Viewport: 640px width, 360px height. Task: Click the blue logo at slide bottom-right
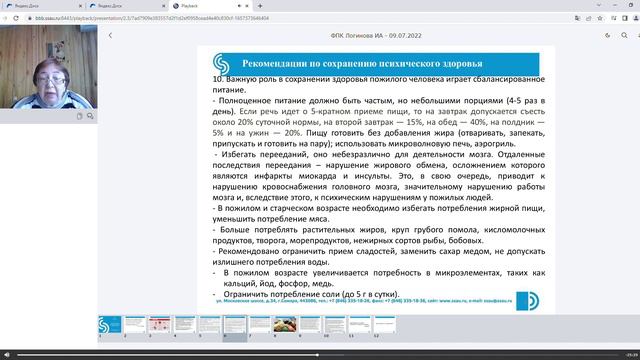tap(527, 301)
